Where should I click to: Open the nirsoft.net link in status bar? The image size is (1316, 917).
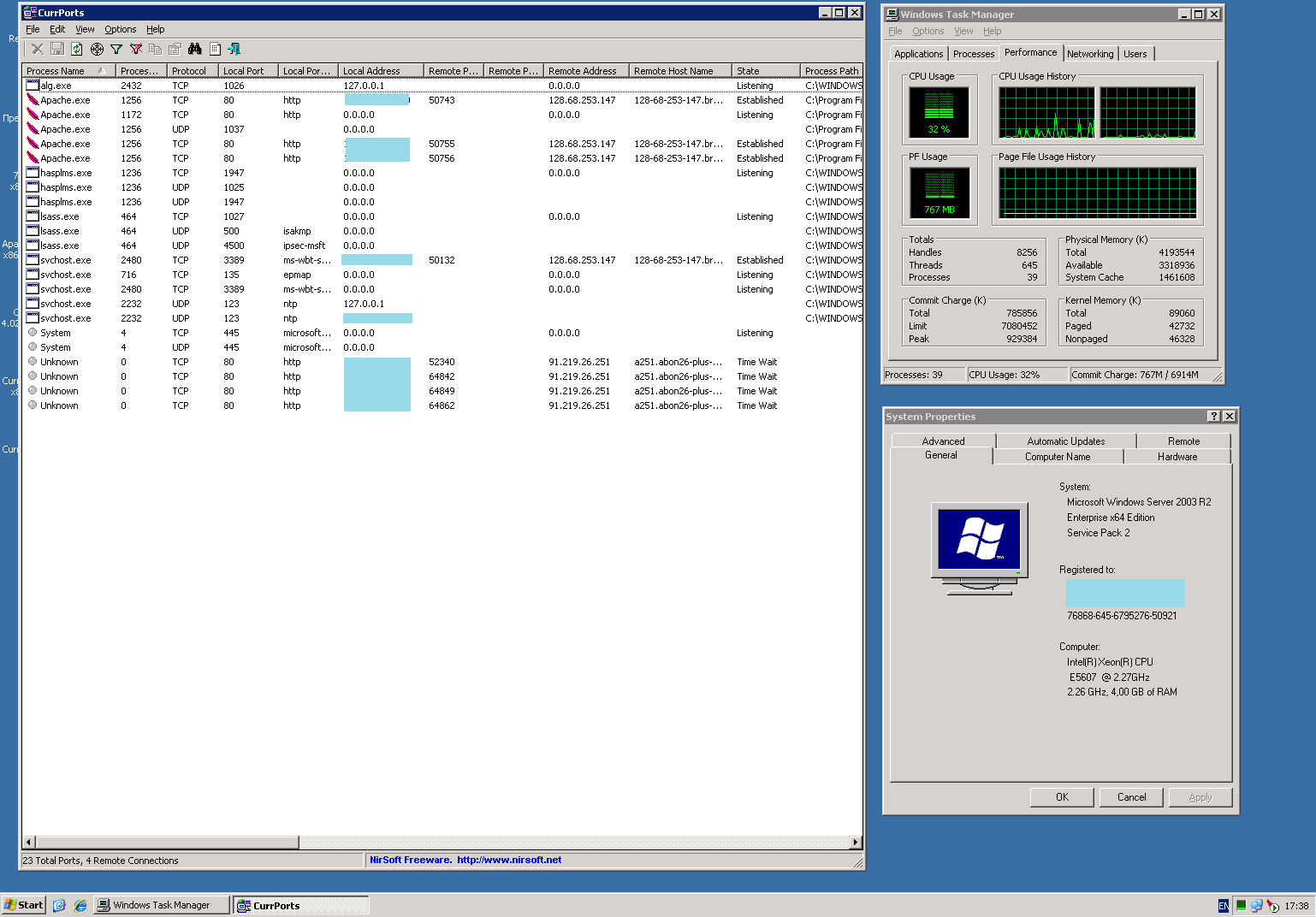pos(509,861)
